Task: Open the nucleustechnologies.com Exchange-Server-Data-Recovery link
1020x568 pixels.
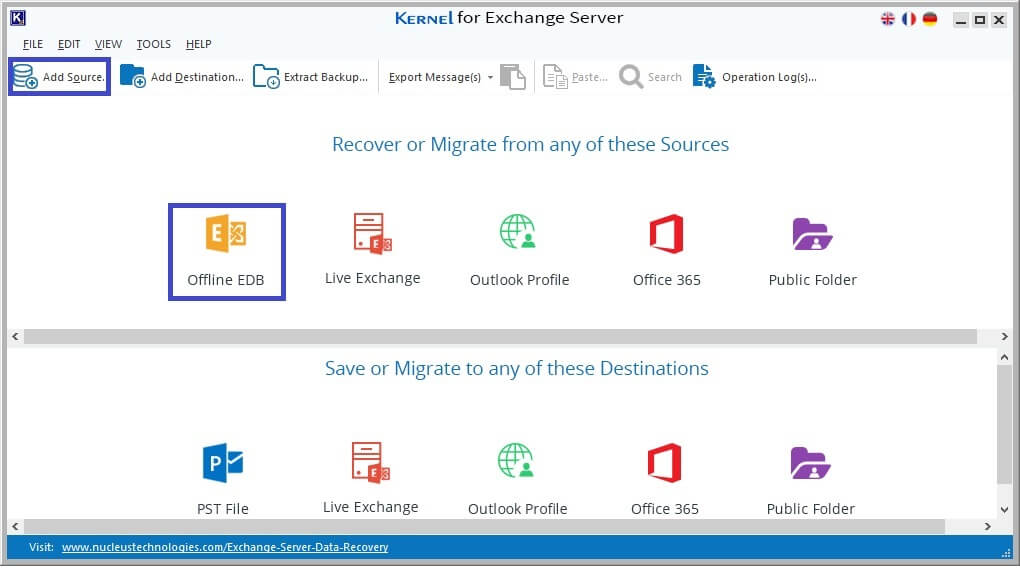Action: [x=225, y=547]
